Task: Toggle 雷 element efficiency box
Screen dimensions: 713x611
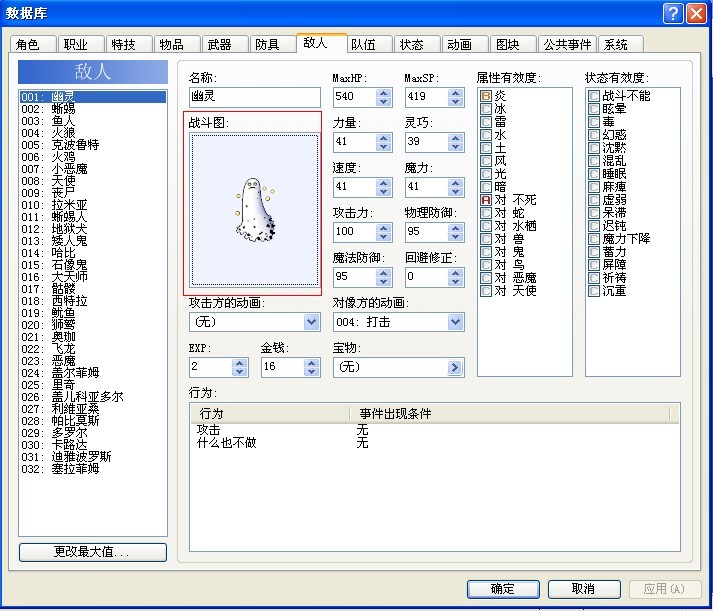Action: 486,122
